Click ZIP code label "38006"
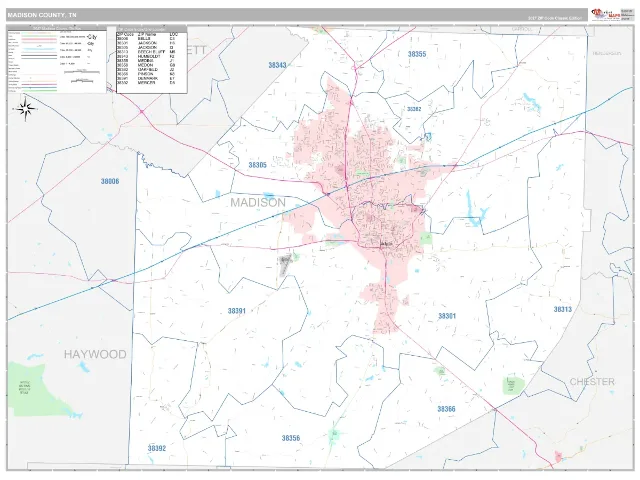Viewport: 640px width, 480px height. pyautogui.click(x=110, y=181)
